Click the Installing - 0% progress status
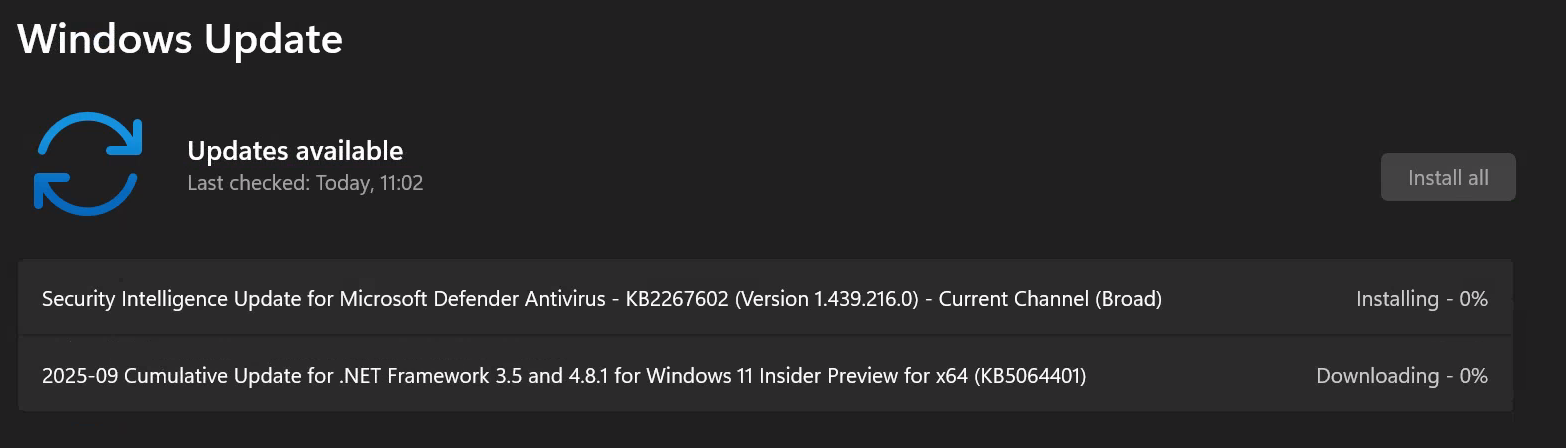This screenshot has width=1566, height=448. [1421, 298]
